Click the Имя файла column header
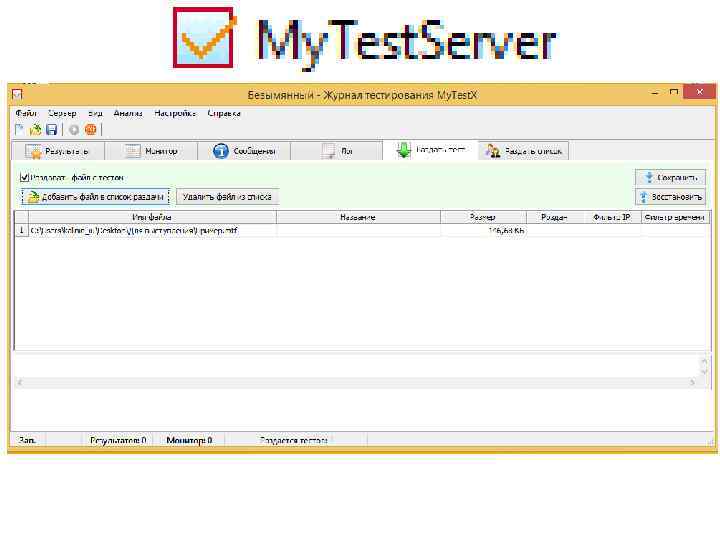The height and width of the screenshot is (540, 720). (152, 217)
